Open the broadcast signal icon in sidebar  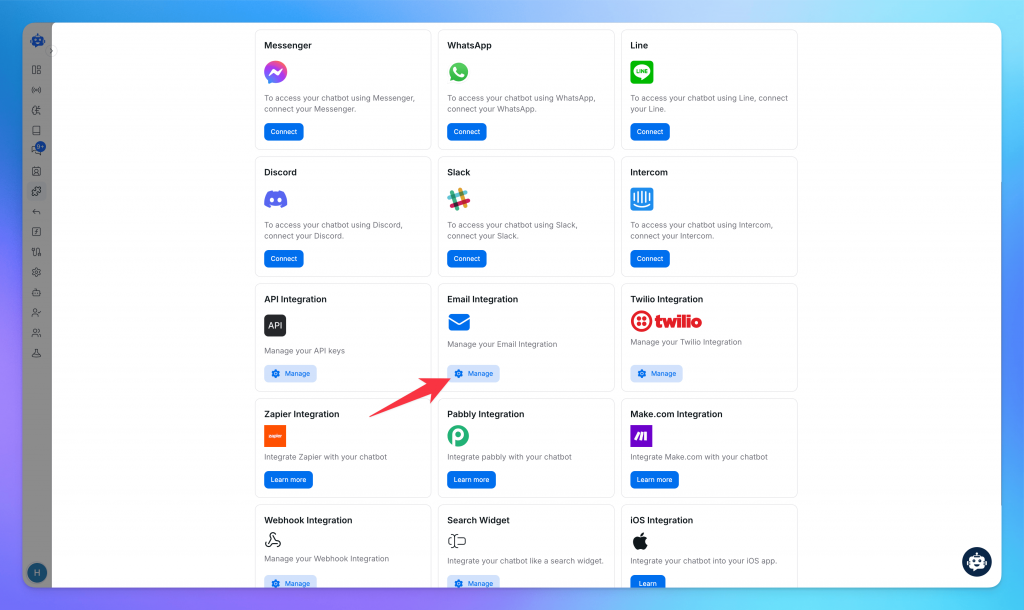(x=37, y=90)
